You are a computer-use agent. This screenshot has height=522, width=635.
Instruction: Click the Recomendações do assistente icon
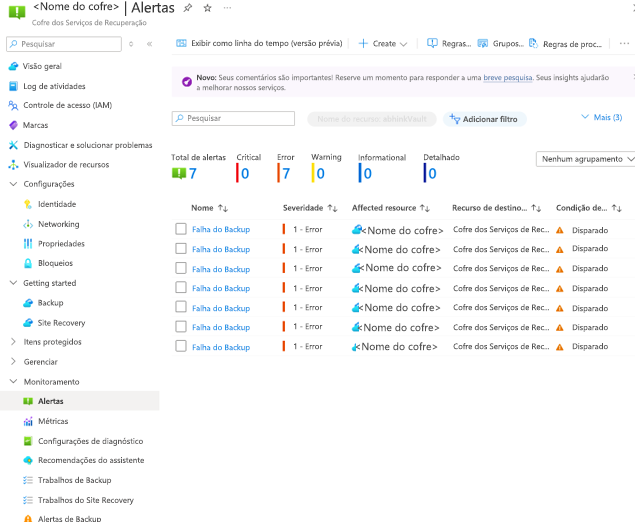tap(28, 460)
